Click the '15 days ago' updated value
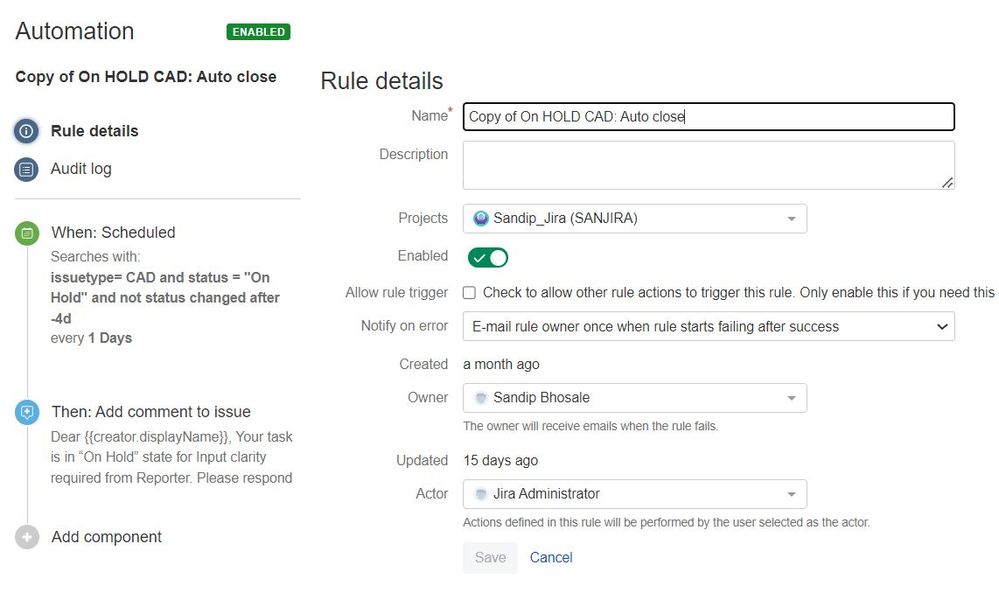The width and height of the screenshot is (999, 599). coord(500,461)
